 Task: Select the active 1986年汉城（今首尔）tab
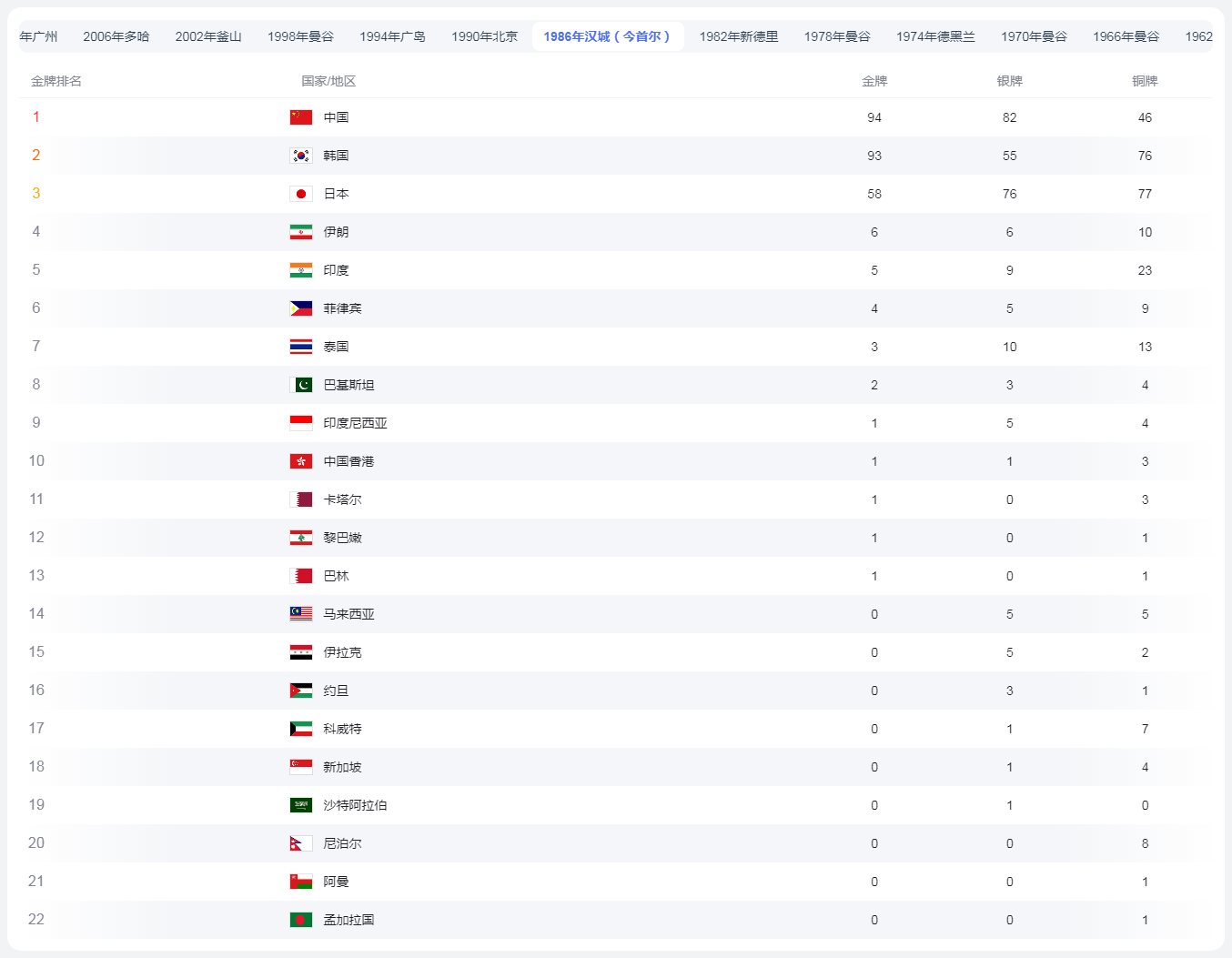(x=608, y=36)
